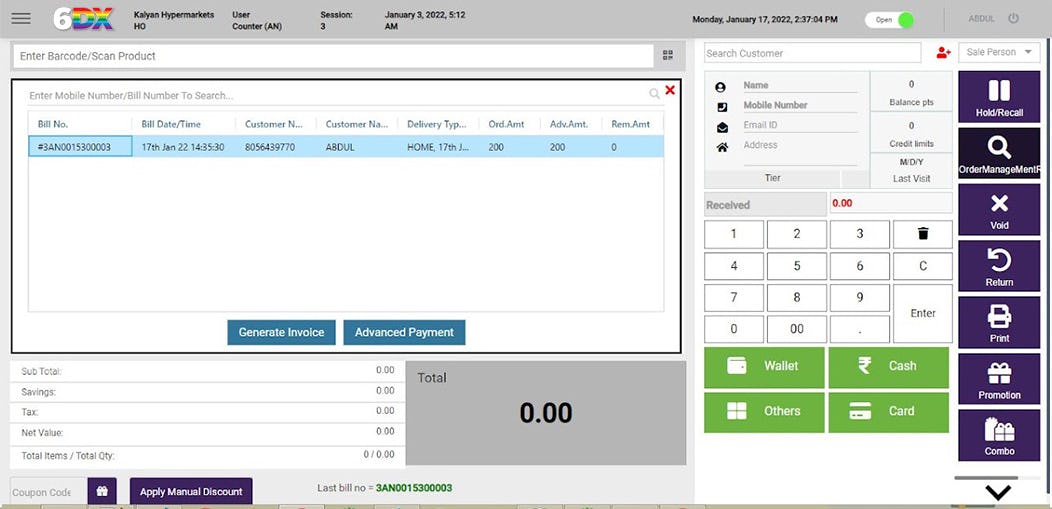Click the Email ID field
The image size is (1052, 509).
[800, 125]
